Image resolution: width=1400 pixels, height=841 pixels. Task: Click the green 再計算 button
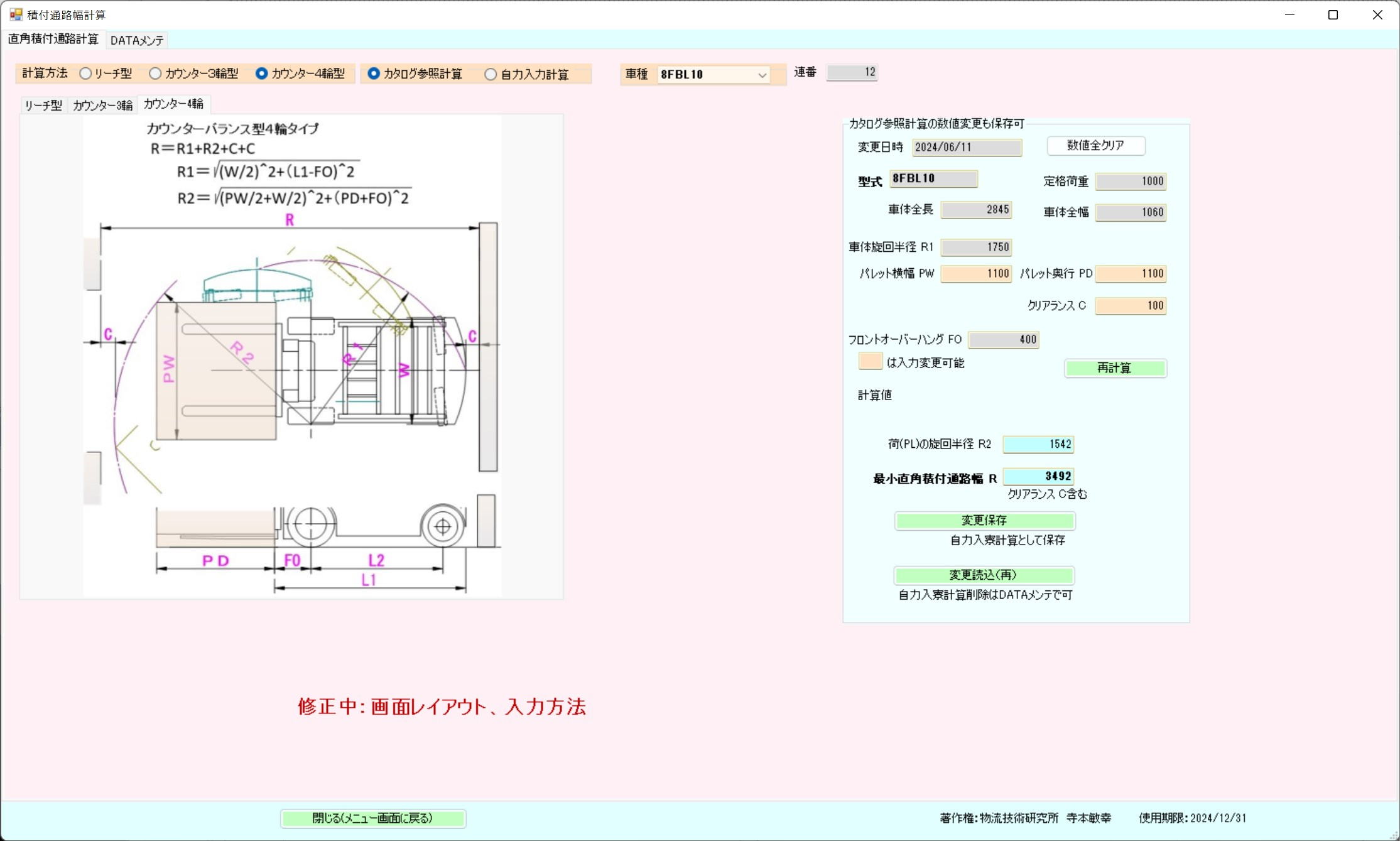pyautogui.click(x=1115, y=368)
